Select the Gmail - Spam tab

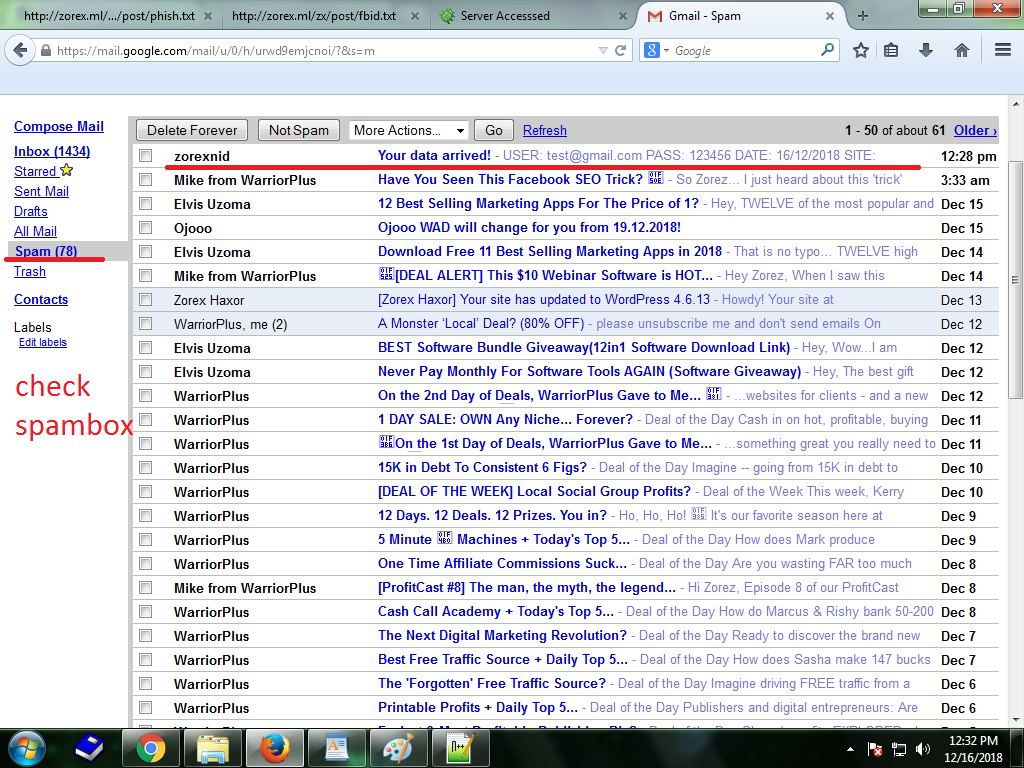pos(705,16)
